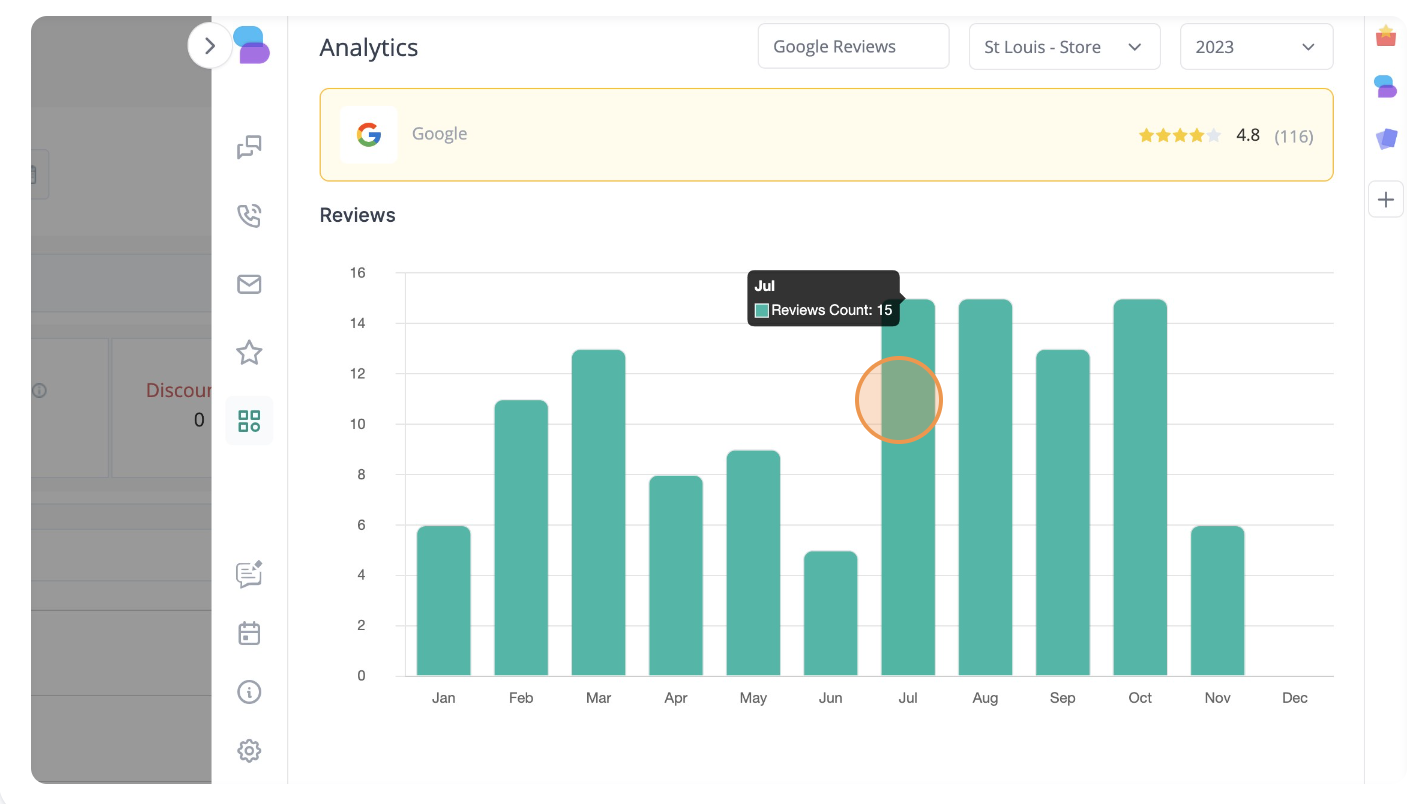Open the compose message icon in sidebar

249,574
